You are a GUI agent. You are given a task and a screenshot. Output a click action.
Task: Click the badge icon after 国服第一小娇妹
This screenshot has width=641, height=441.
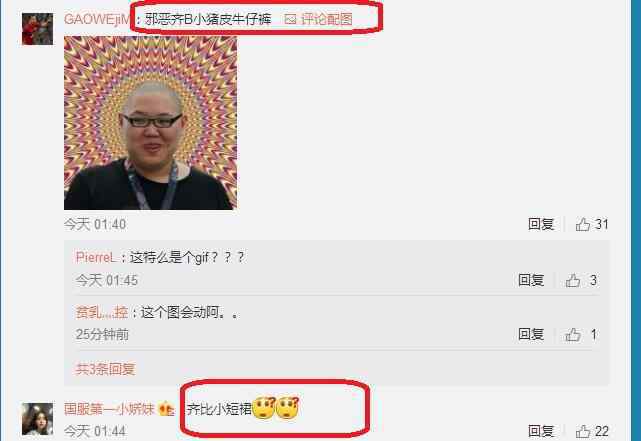pyautogui.click(x=166, y=409)
